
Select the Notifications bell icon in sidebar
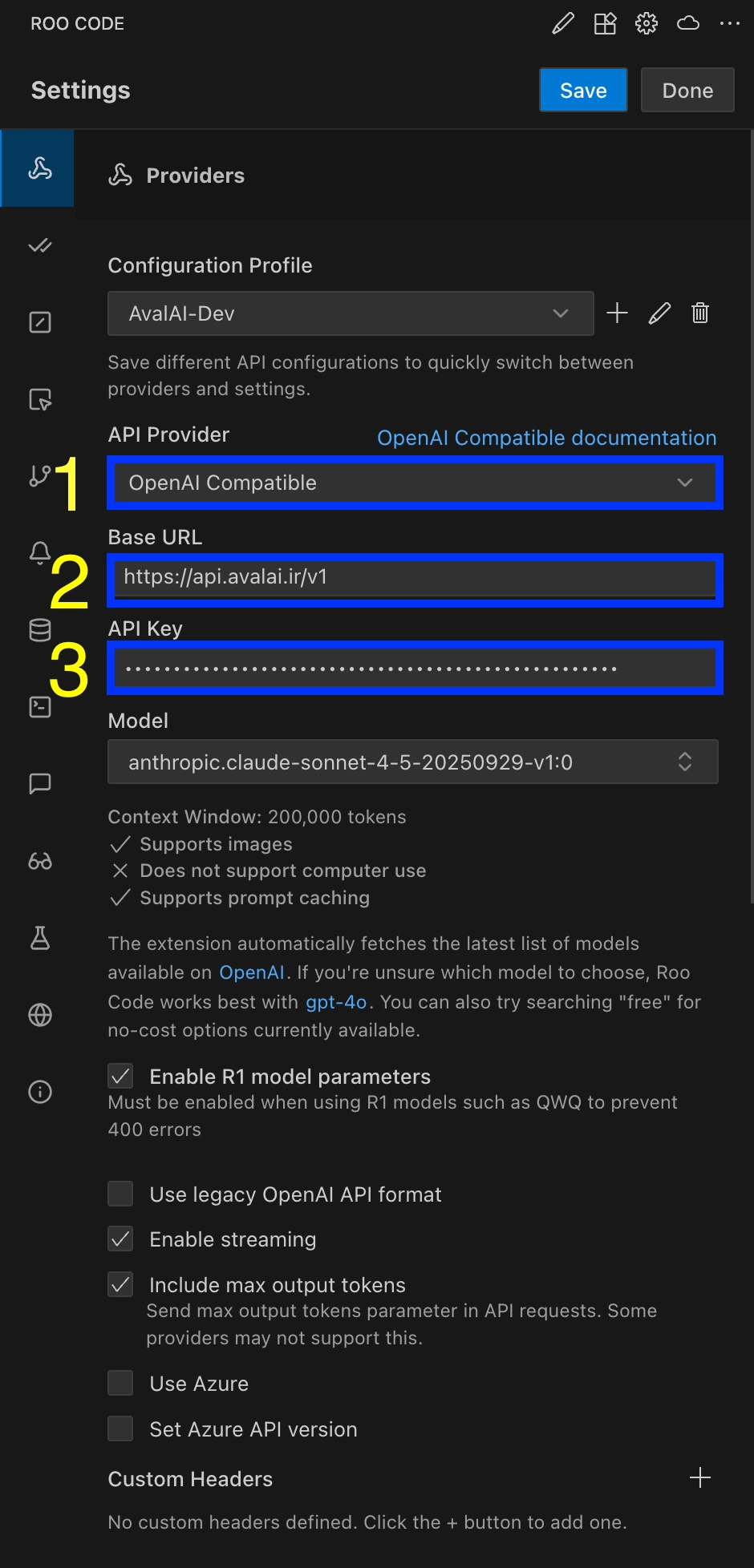(x=39, y=552)
